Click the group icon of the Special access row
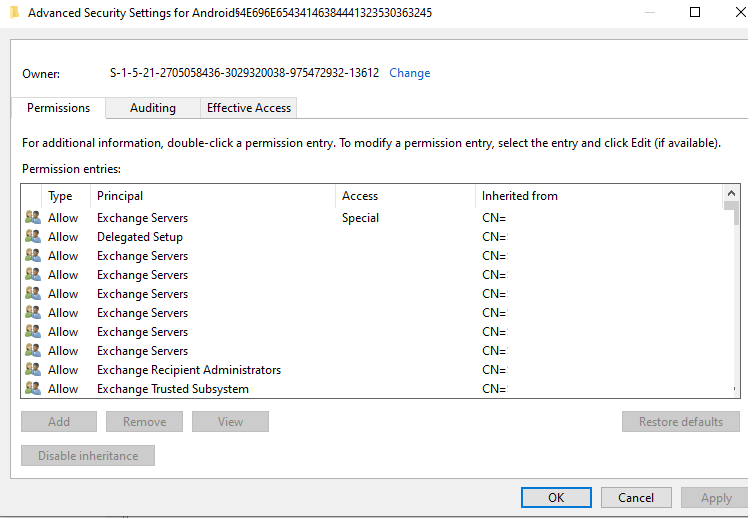The image size is (748, 518). tap(33, 218)
